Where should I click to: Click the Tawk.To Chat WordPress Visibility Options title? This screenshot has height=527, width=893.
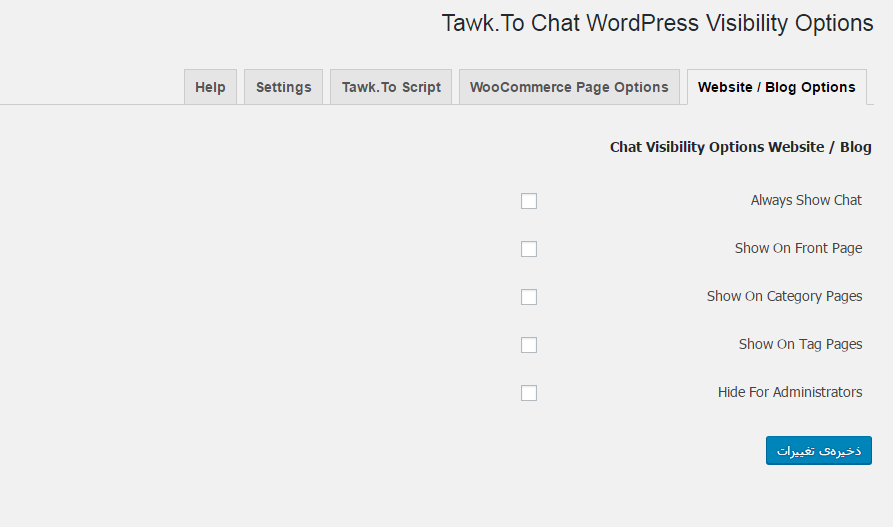pos(657,23)
